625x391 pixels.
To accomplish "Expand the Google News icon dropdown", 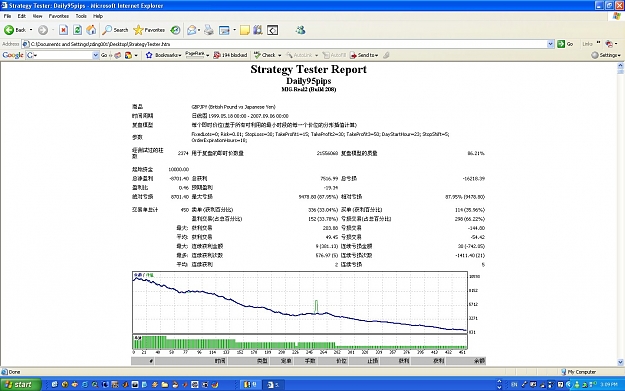I will click(136, 55).
